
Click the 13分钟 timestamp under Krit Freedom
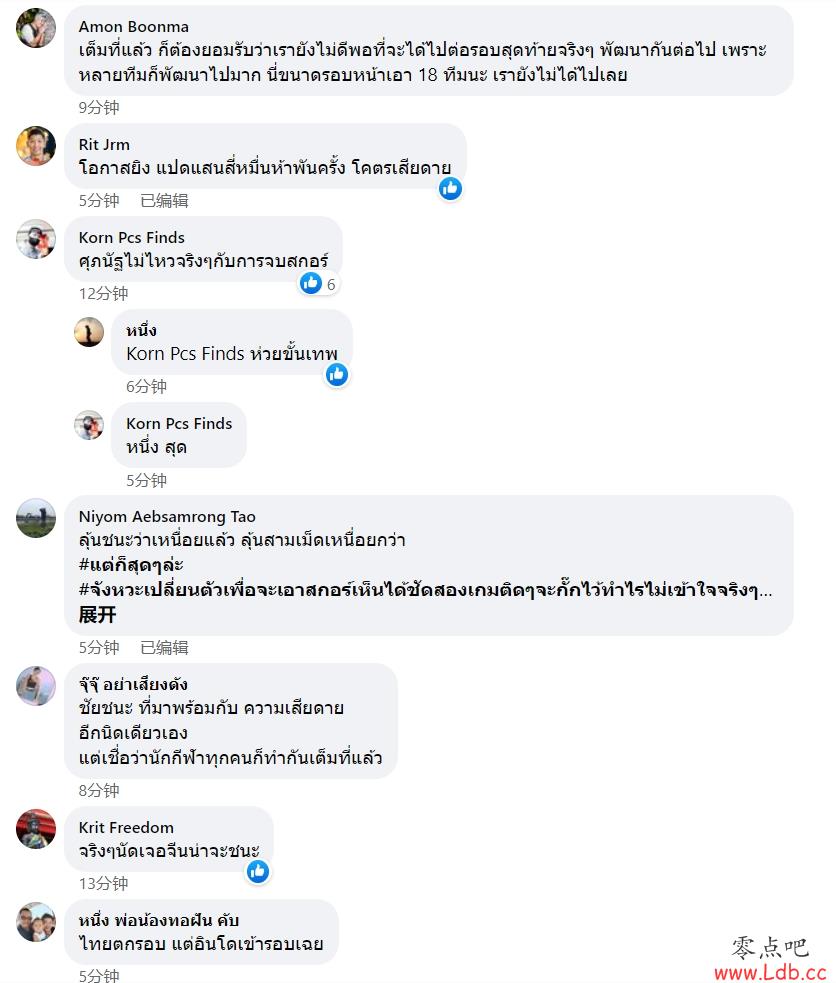(103, 884)
